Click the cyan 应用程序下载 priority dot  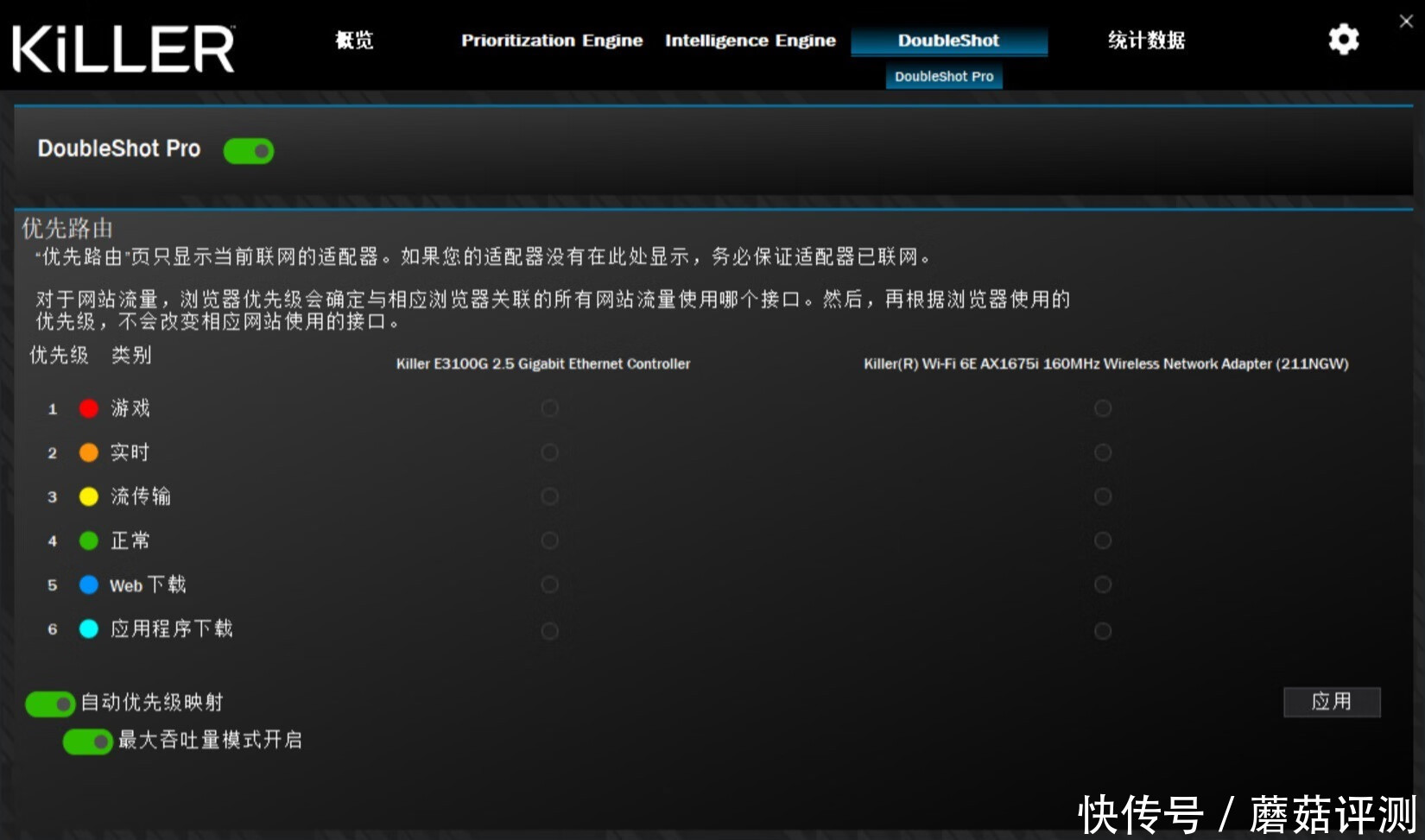point(89,628)
